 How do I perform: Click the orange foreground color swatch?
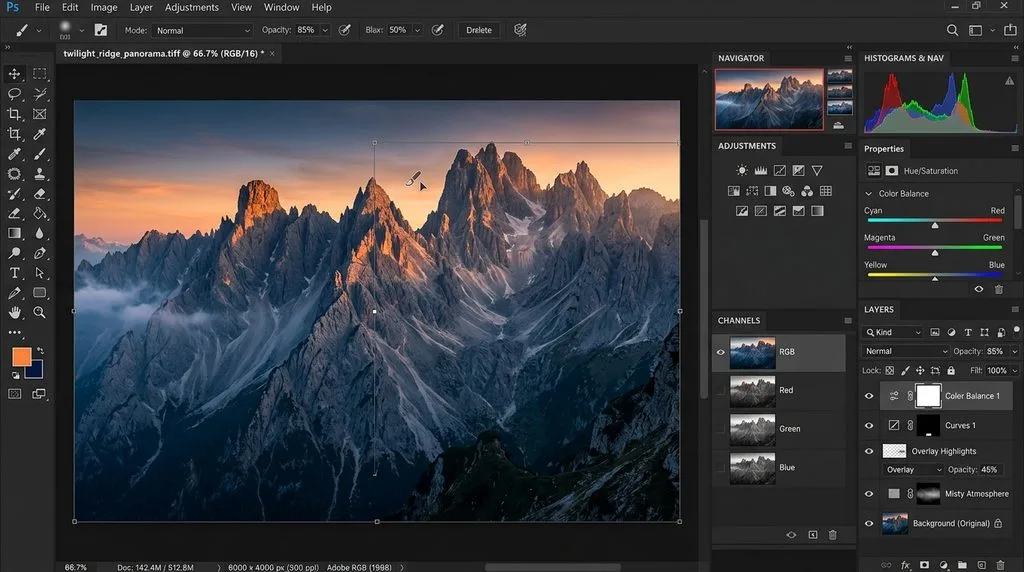tap(21, 357)
